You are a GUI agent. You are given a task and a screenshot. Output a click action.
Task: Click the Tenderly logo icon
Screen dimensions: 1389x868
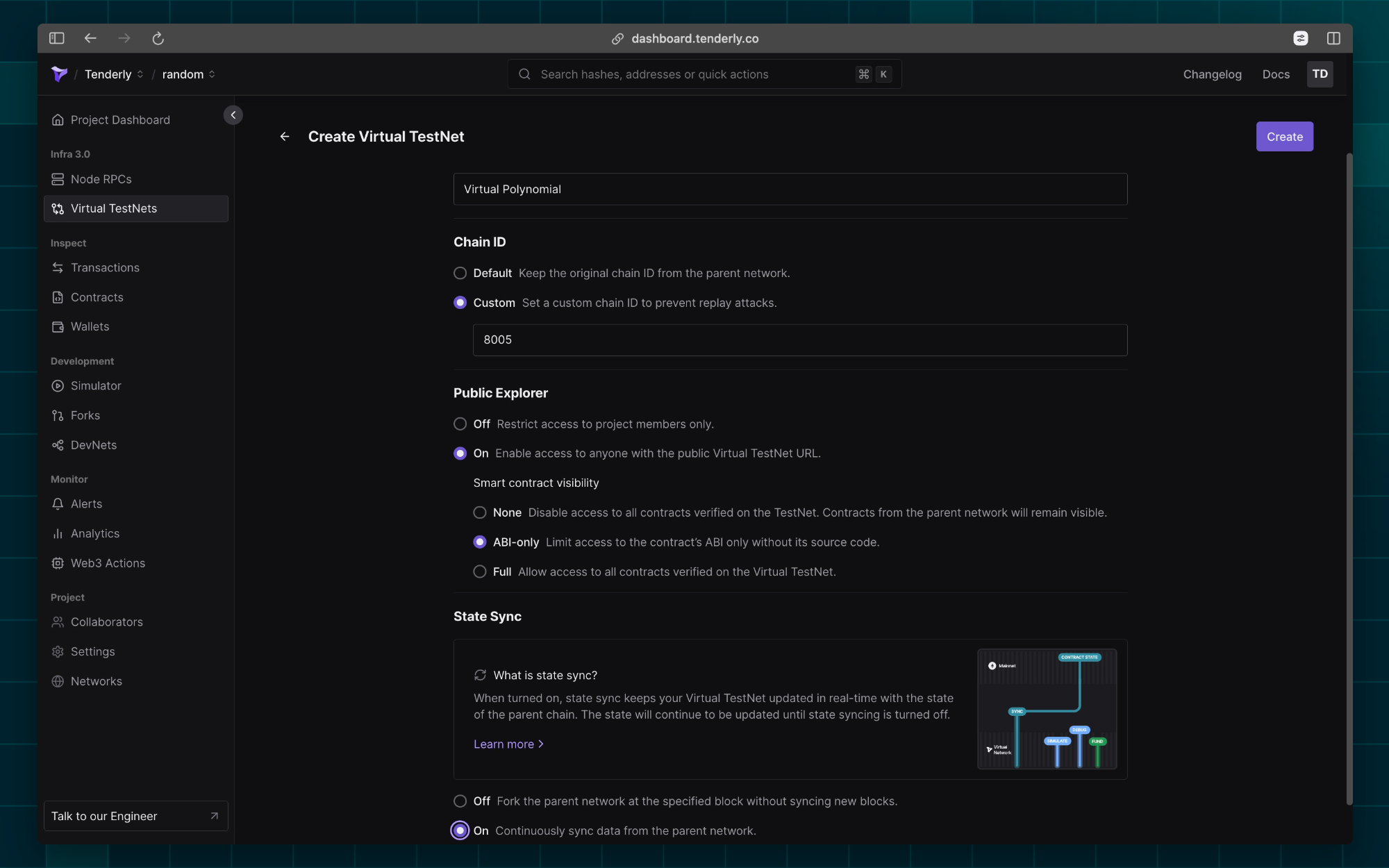[59, 74]
